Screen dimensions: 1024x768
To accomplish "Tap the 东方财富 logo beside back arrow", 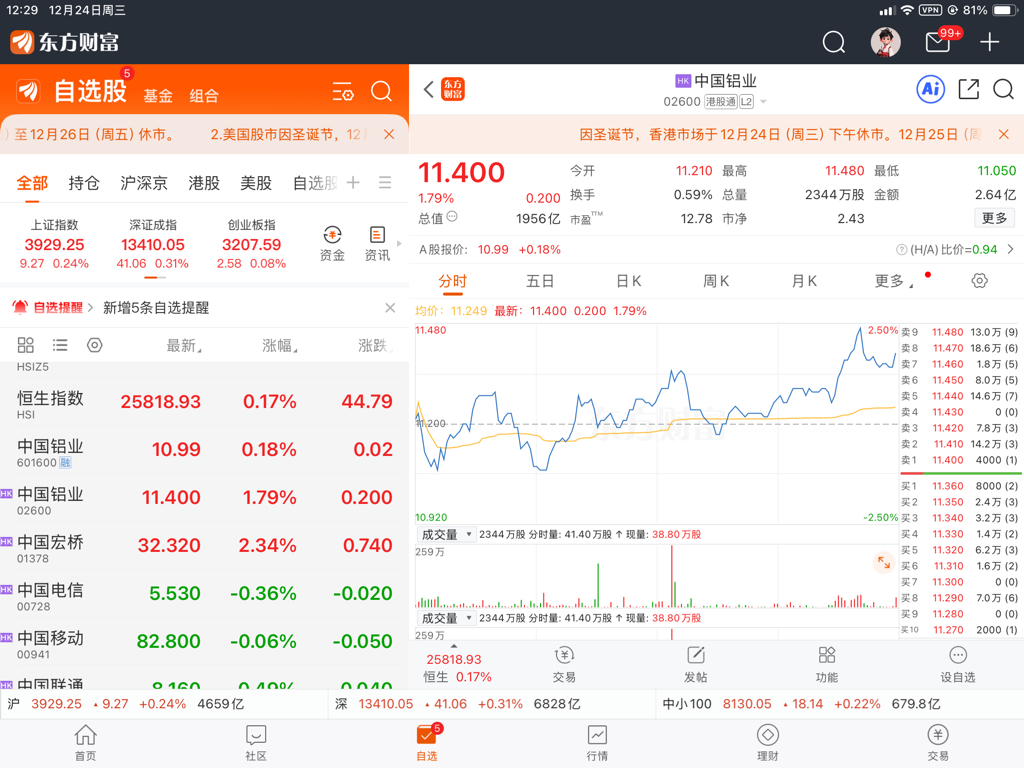I will click(453, 89).
